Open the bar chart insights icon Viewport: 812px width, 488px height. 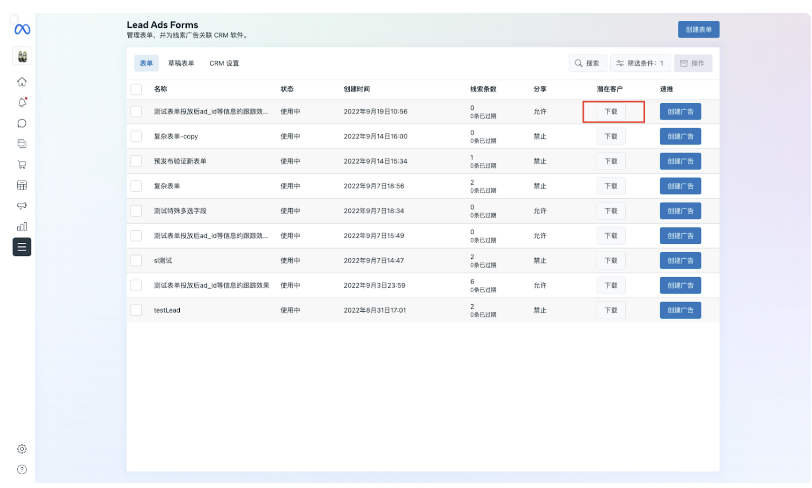coord(22,226)
